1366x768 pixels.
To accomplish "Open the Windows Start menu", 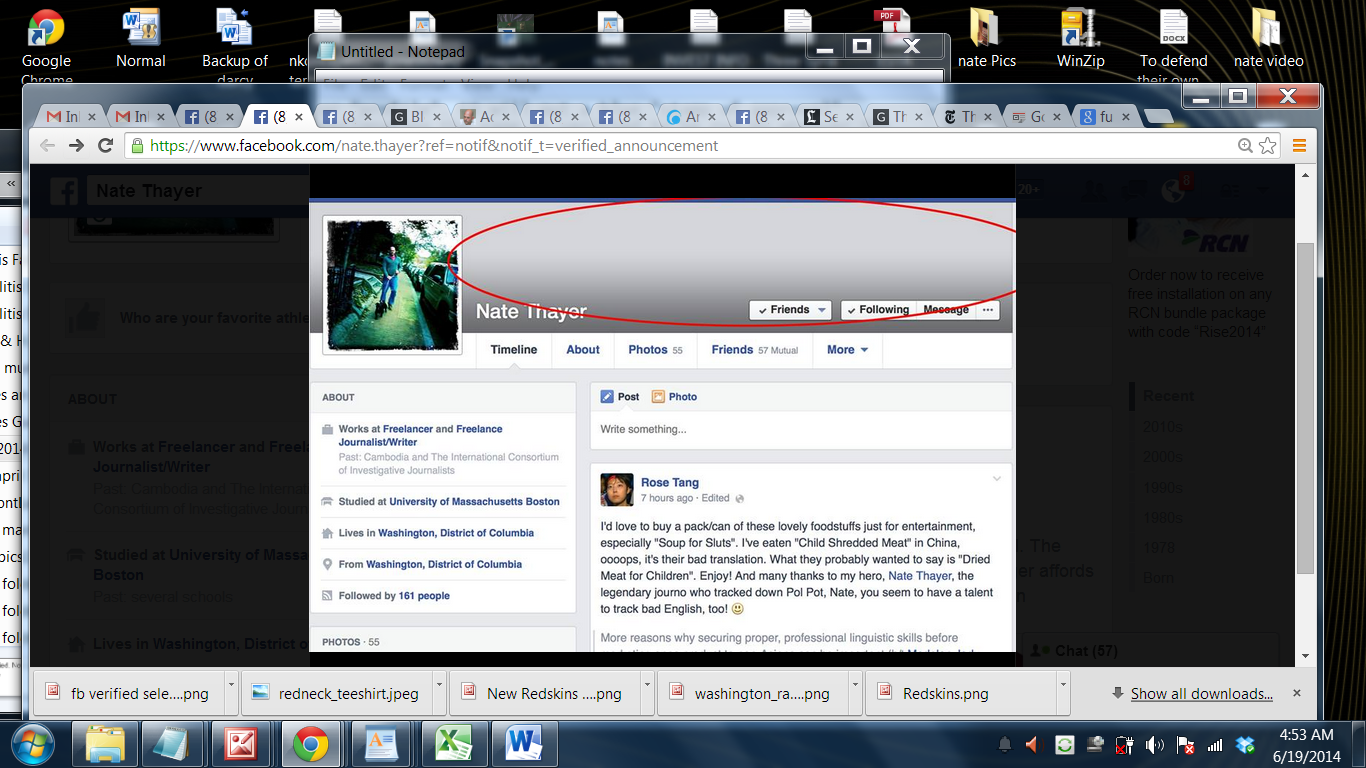I will click(x=31, y=744).
